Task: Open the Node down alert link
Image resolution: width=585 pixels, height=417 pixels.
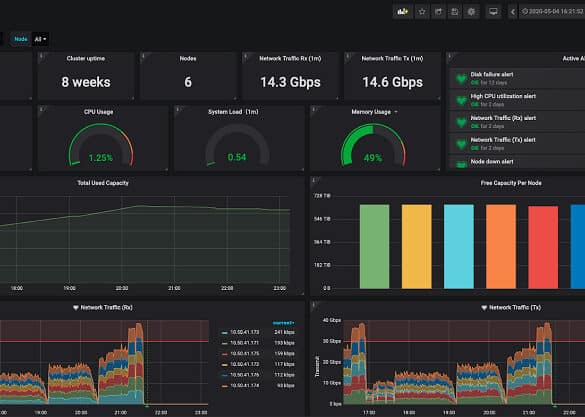Action: [492, 162]
